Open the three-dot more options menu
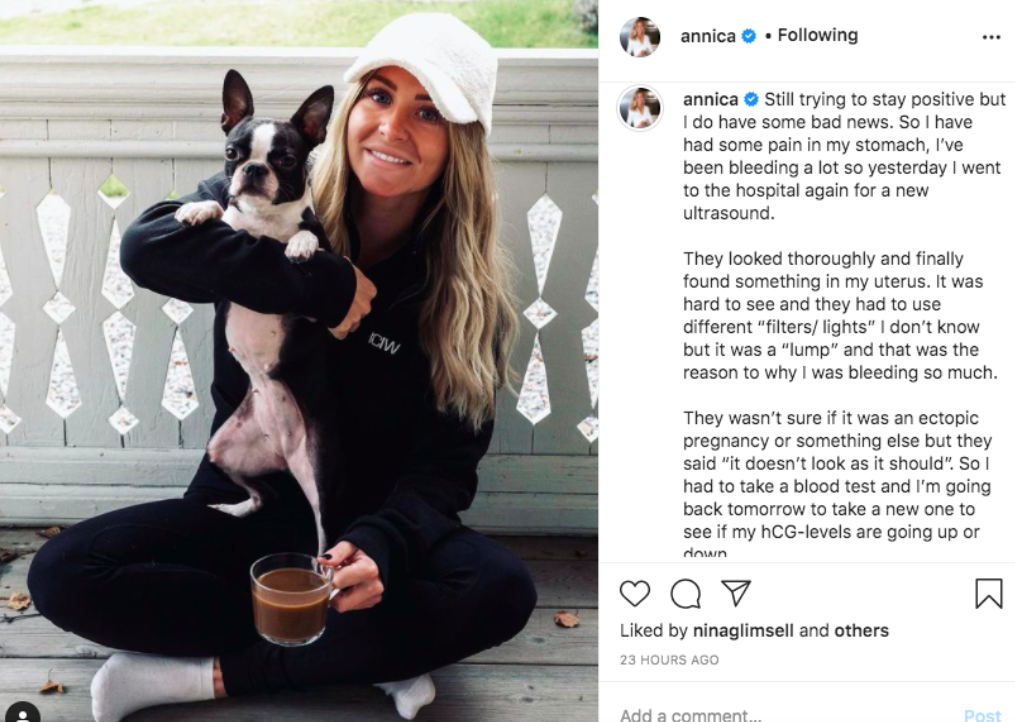This screenshot has height=722, width=1015. [x=991, y=37]
